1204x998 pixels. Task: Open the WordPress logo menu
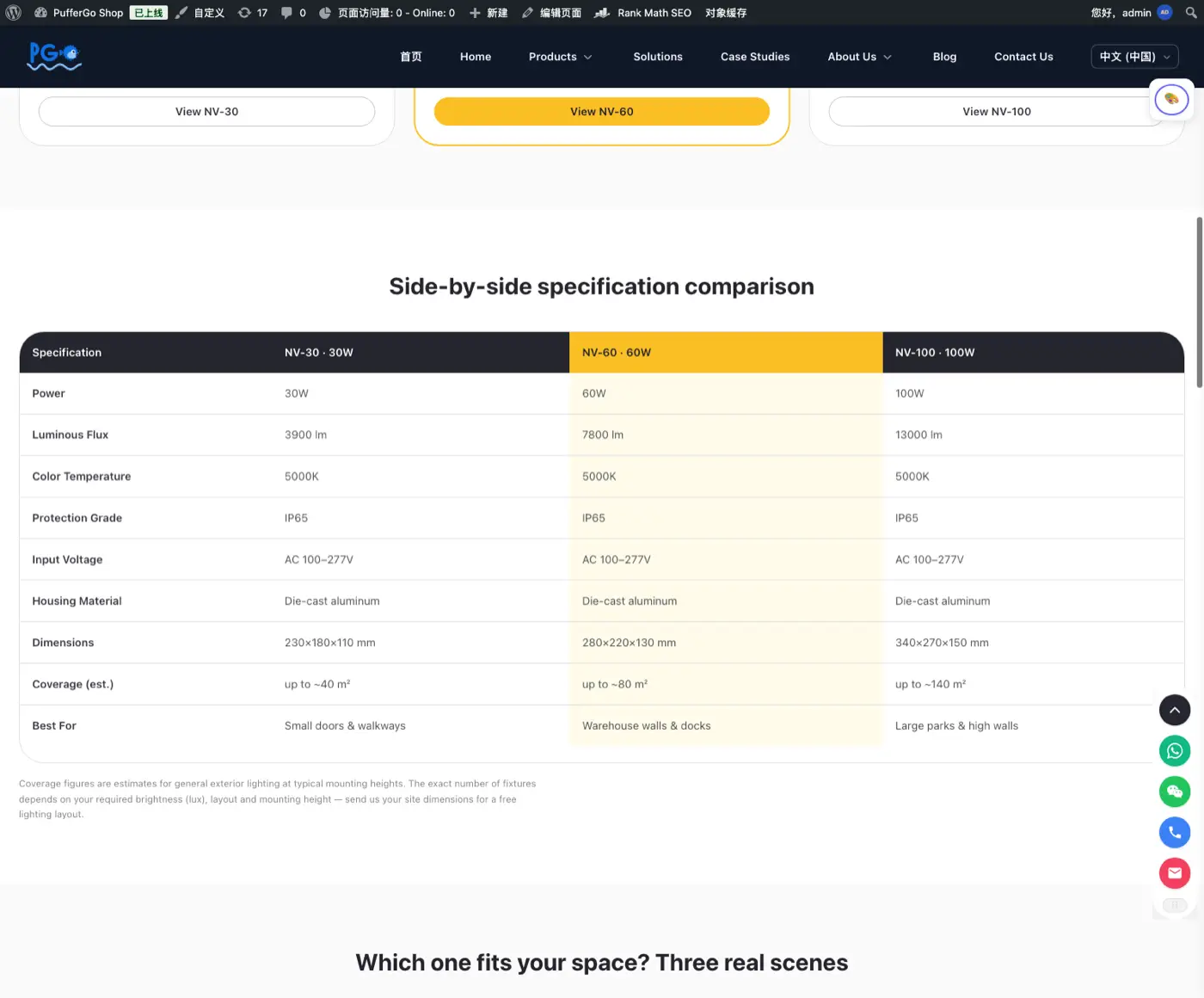(x=13, y=13)
